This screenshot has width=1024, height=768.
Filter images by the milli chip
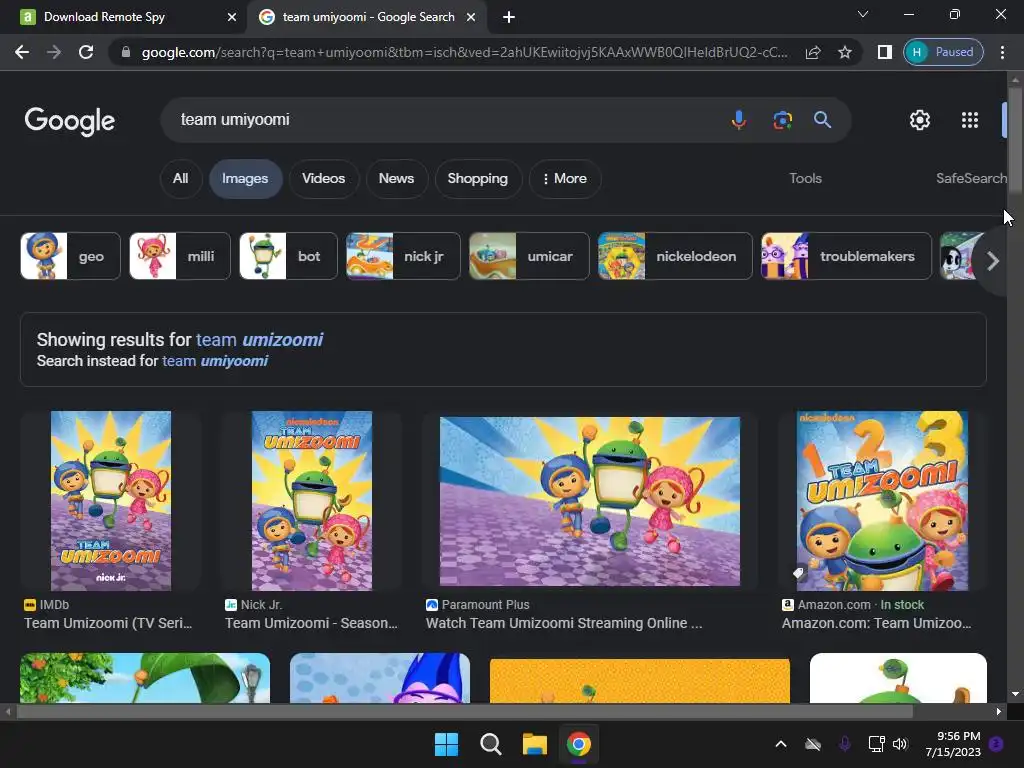(x=180, y=256)
